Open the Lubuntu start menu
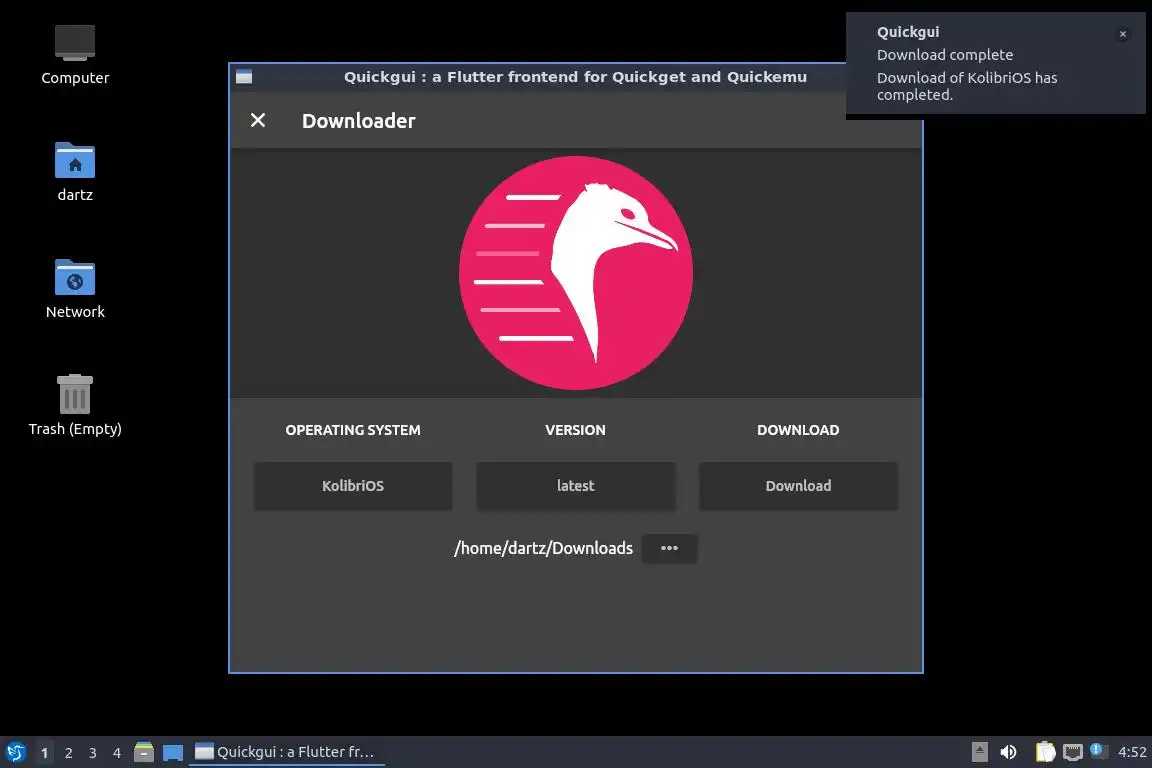This screenshot has height=768, width=1152. (x=15, y=752)
